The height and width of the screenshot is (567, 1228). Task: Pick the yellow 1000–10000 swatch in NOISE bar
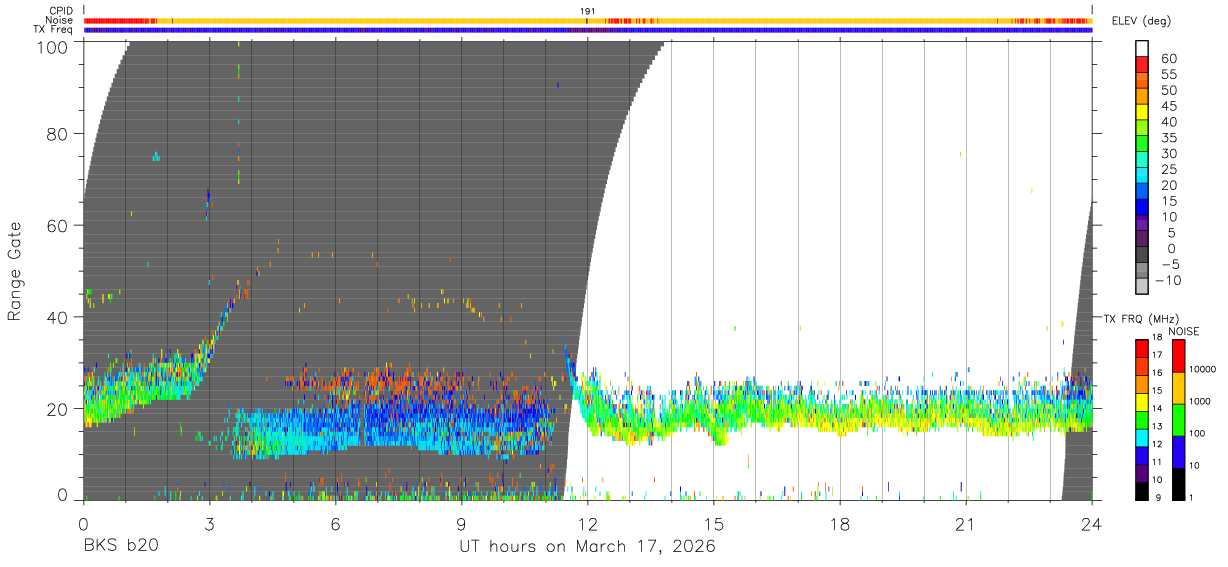(x=1178, y=386)
